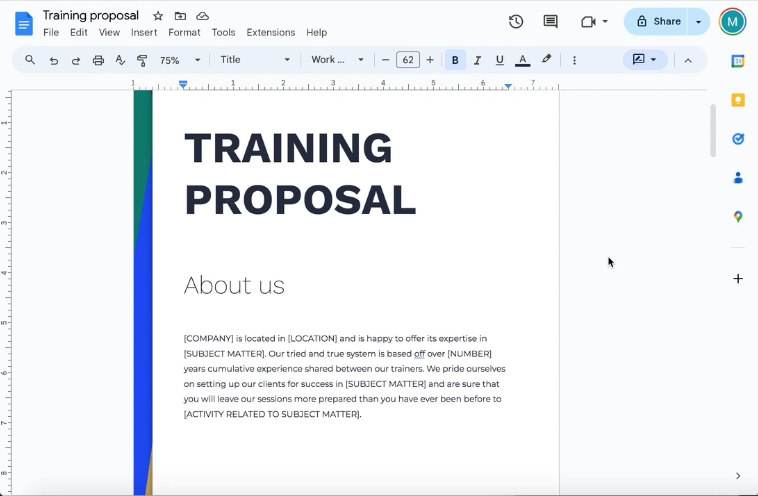Image resolution: width=758 pixels, height=496 pixels.
Task: Toggle italic formatting
Action: point(477,60)
